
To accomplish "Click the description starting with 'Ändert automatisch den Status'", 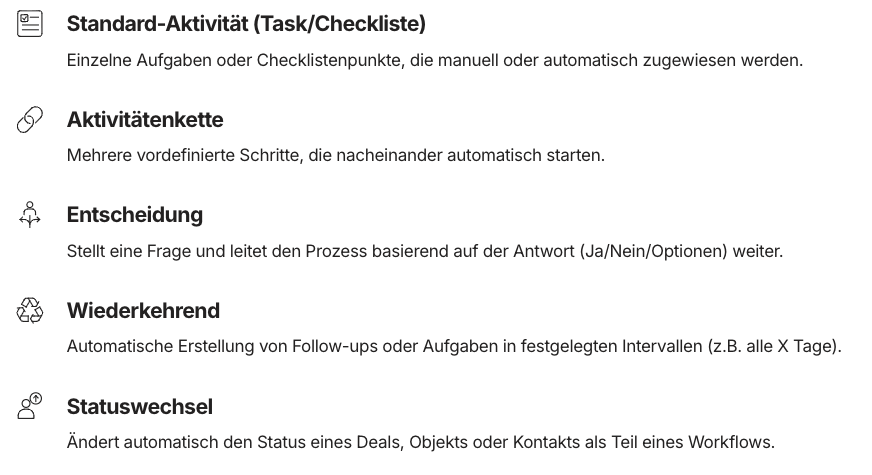I will (x=420, y=442).
